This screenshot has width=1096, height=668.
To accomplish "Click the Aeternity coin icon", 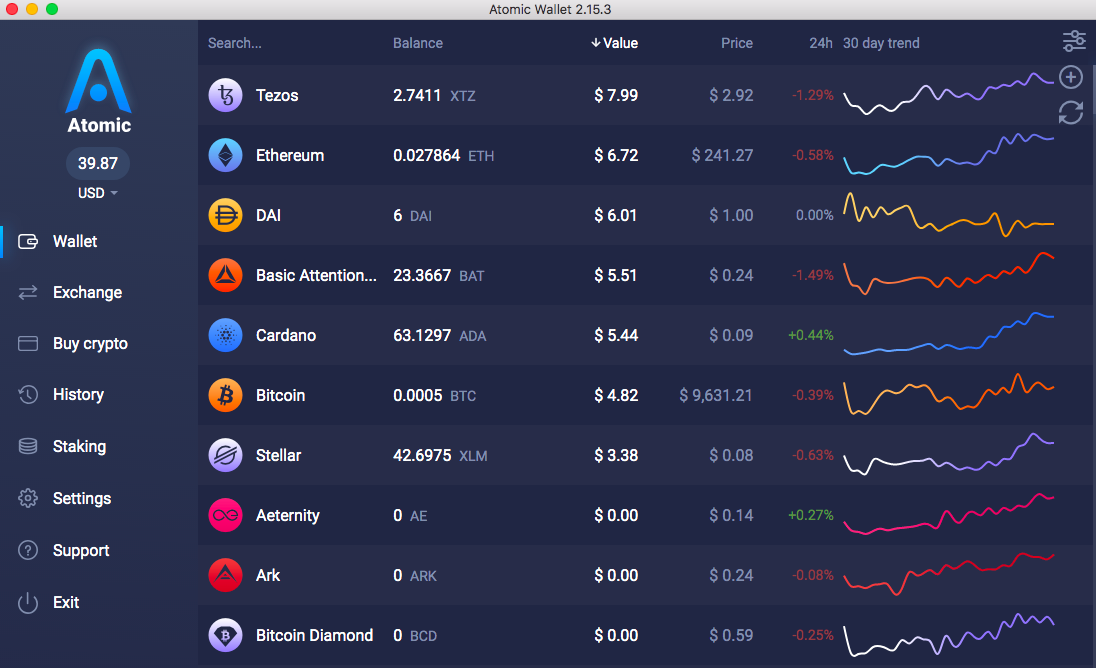I will point(225,516).
